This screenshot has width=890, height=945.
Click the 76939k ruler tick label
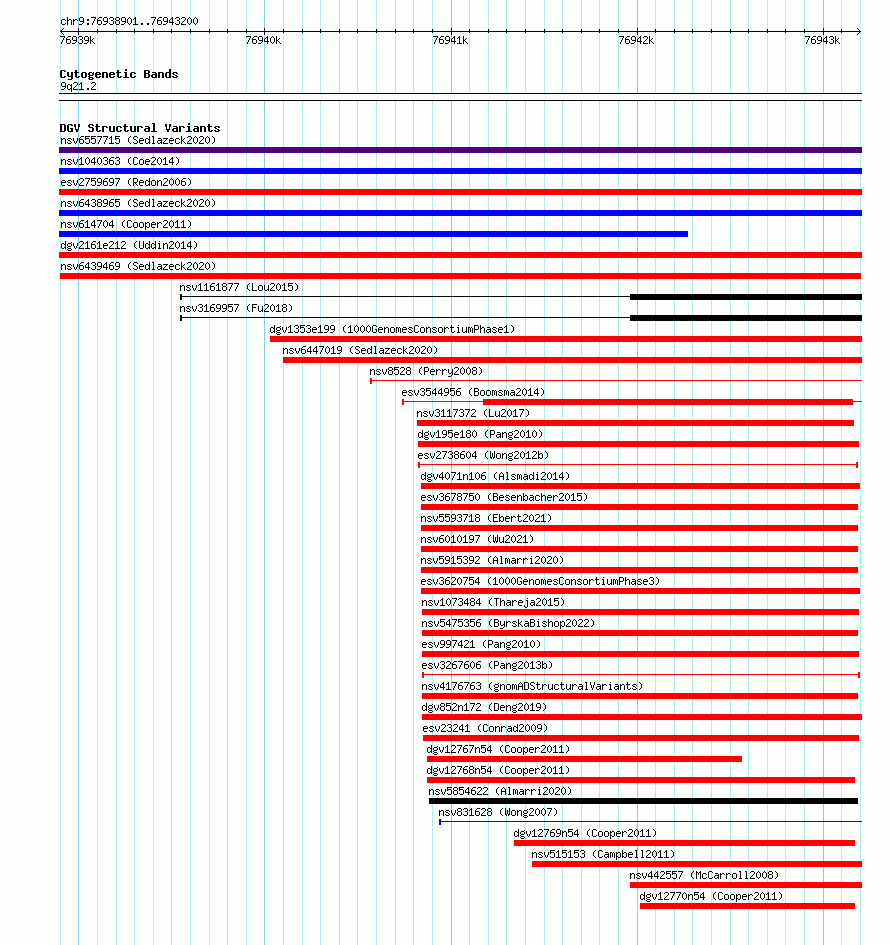78,41
